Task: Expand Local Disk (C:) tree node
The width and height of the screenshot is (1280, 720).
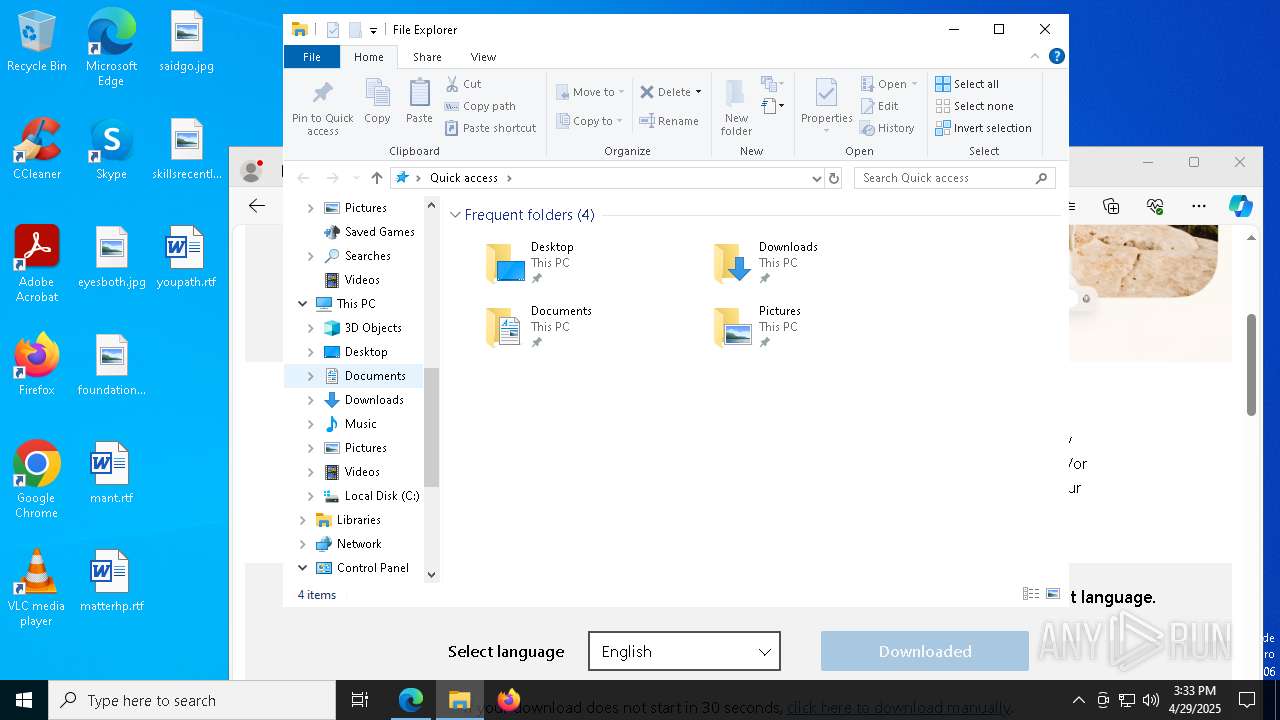Action: coord(310,496)
